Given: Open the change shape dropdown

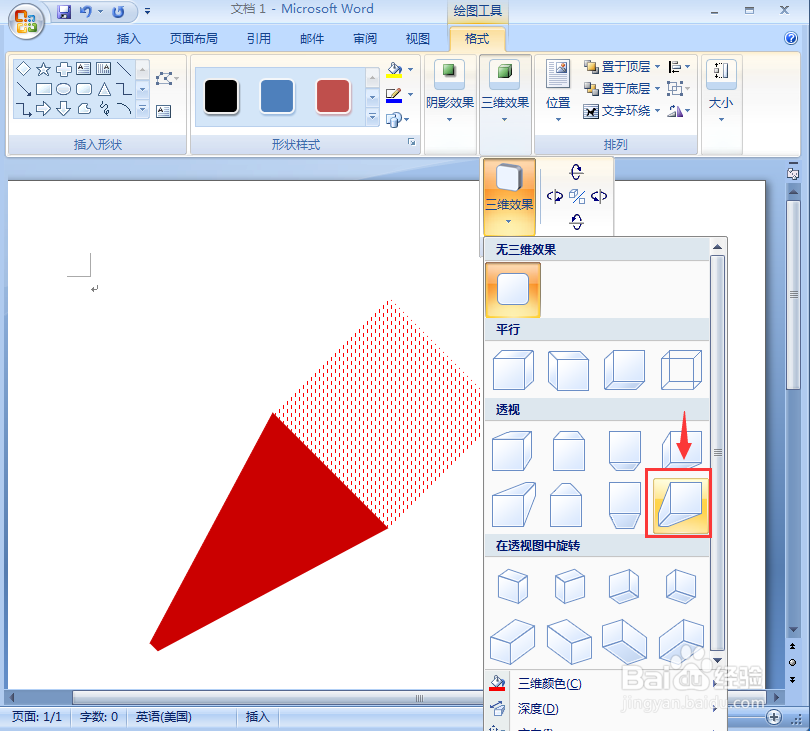Looking at the screenshot, I should pos(397,120).
